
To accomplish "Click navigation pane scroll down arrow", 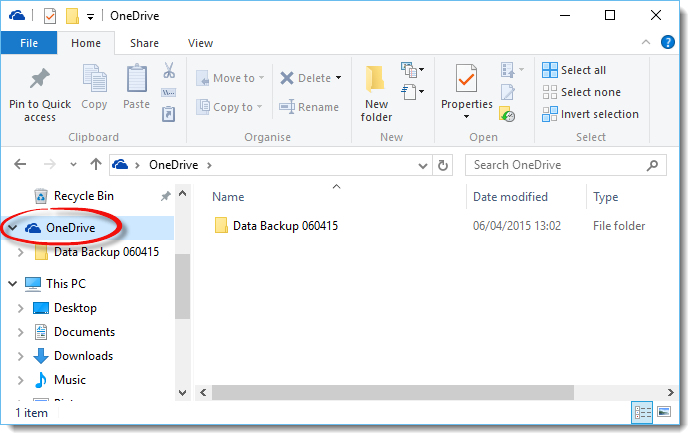I will (x=182, y=393).
